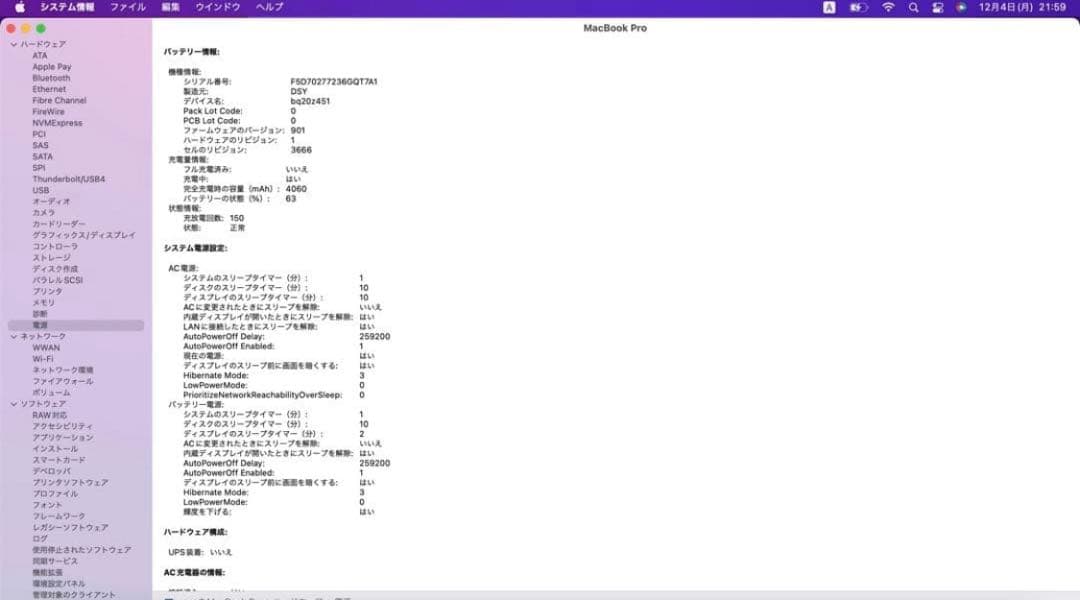1080x600 pixels.
Task: Collapse the ネットワーク section chevron
Action: pos(14,336)
